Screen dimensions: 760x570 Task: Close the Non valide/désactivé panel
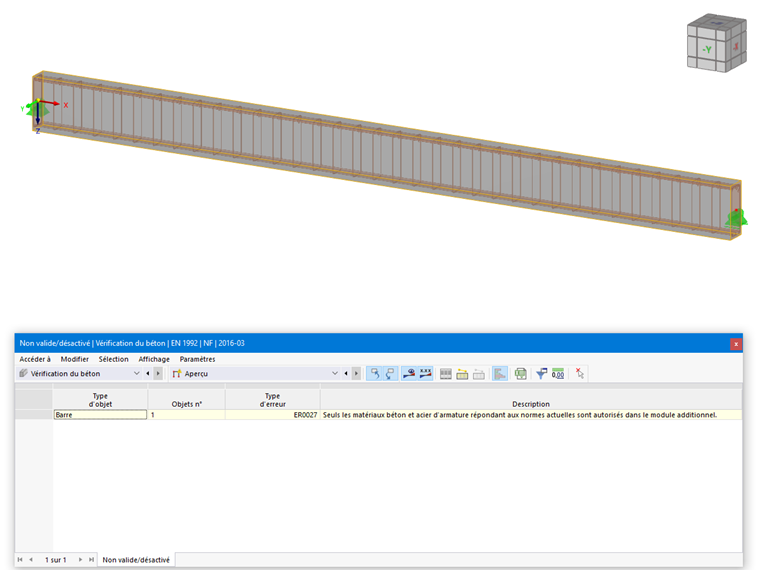736,344
